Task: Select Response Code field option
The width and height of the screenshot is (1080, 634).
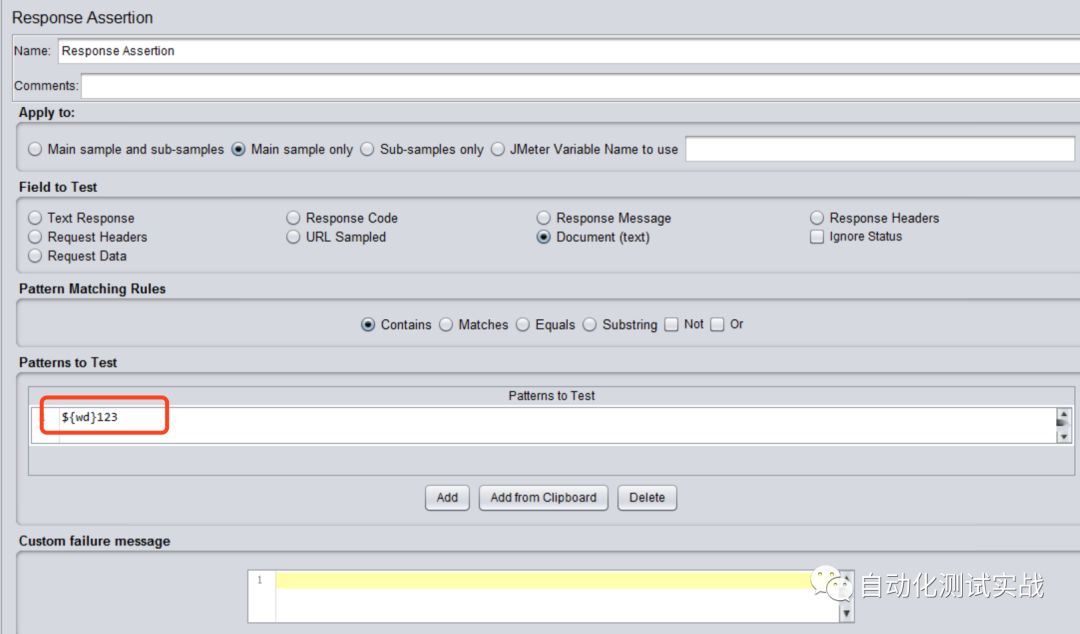Action: click(x=293, y=218)
